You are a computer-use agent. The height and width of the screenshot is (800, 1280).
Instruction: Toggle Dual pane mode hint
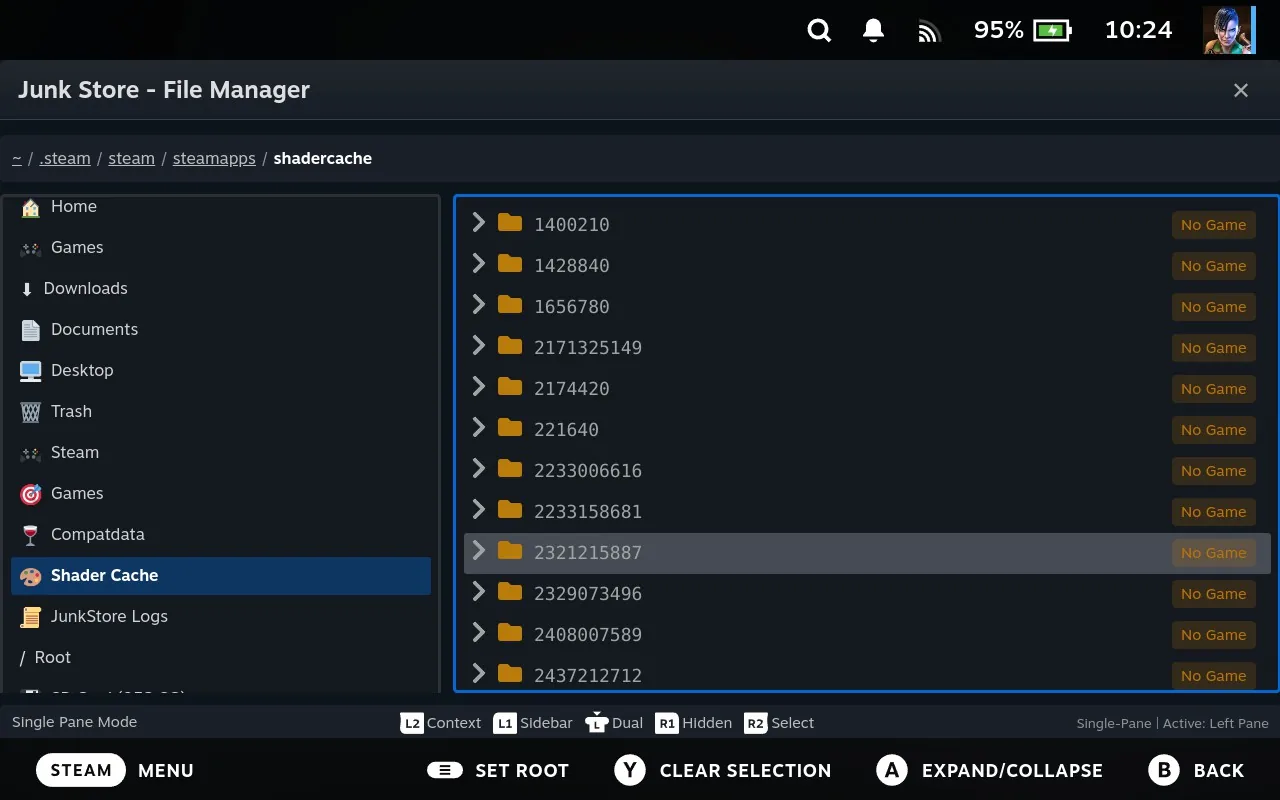pyautogui.click(x=614, y=723)
